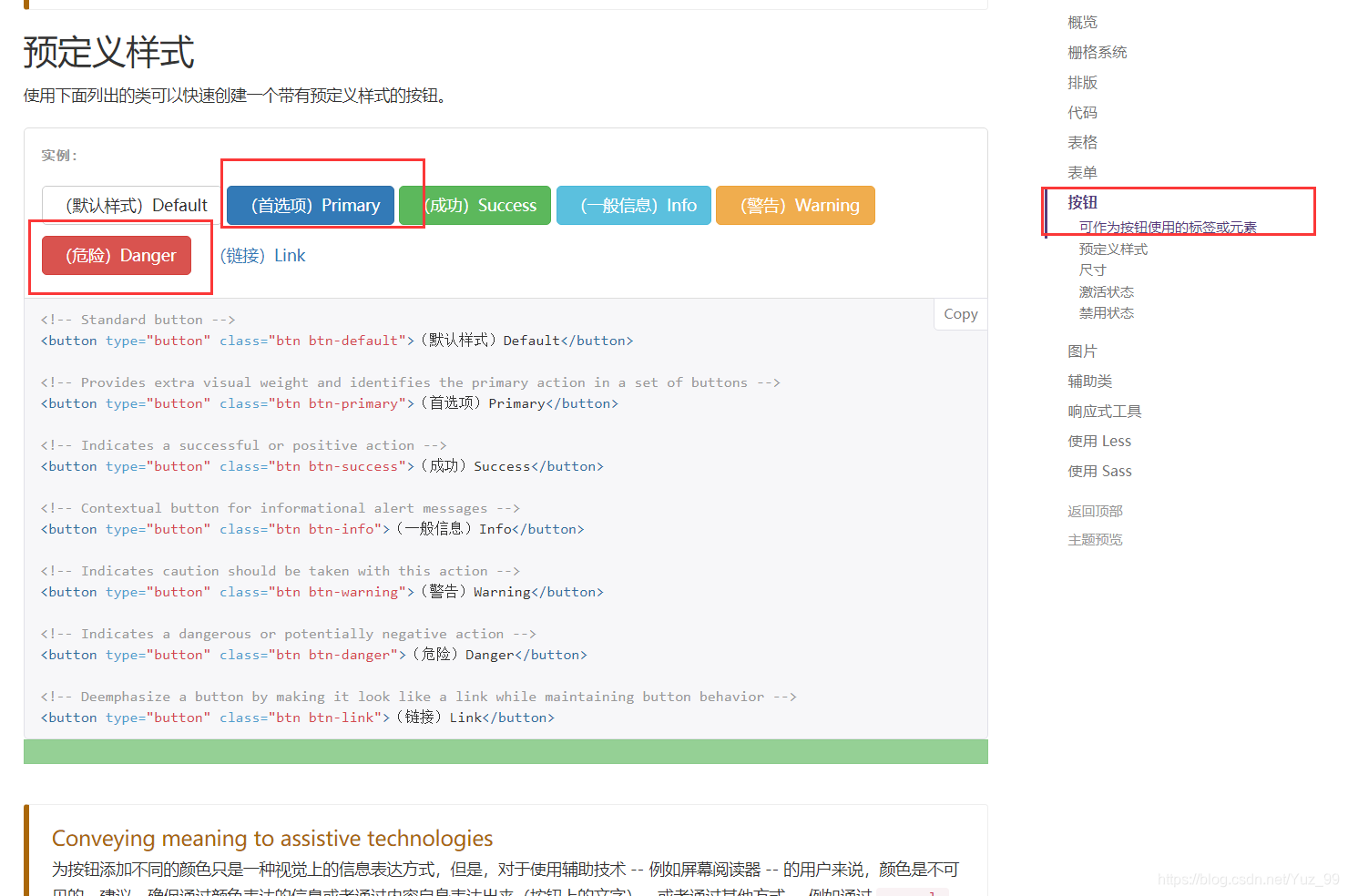Jump to 可作为按钮使用的标签或元素 subsection
Screen dimensions: 1348x896
(1168, 227)
